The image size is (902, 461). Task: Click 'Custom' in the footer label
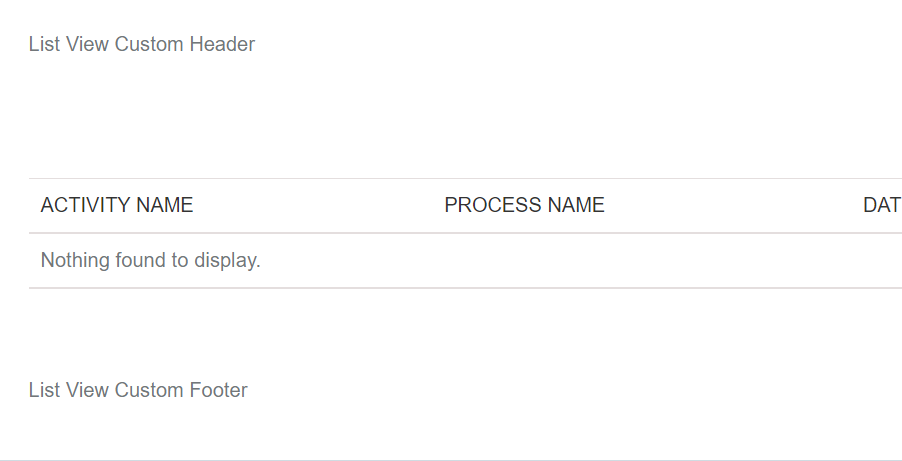tap(149, 390)
